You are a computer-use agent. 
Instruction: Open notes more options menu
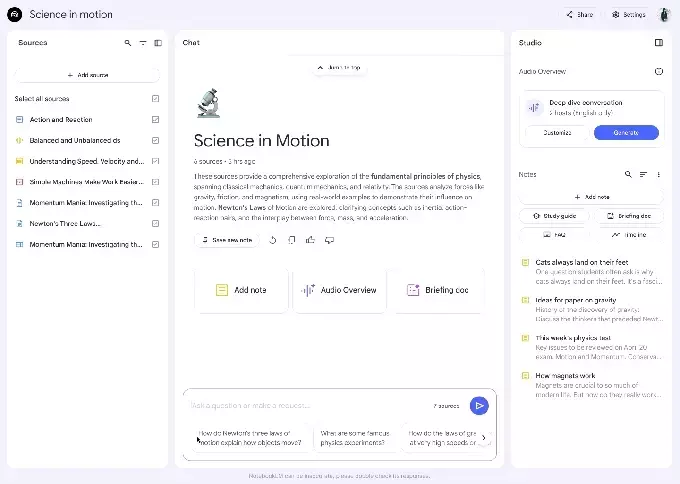tap(658, 174)
